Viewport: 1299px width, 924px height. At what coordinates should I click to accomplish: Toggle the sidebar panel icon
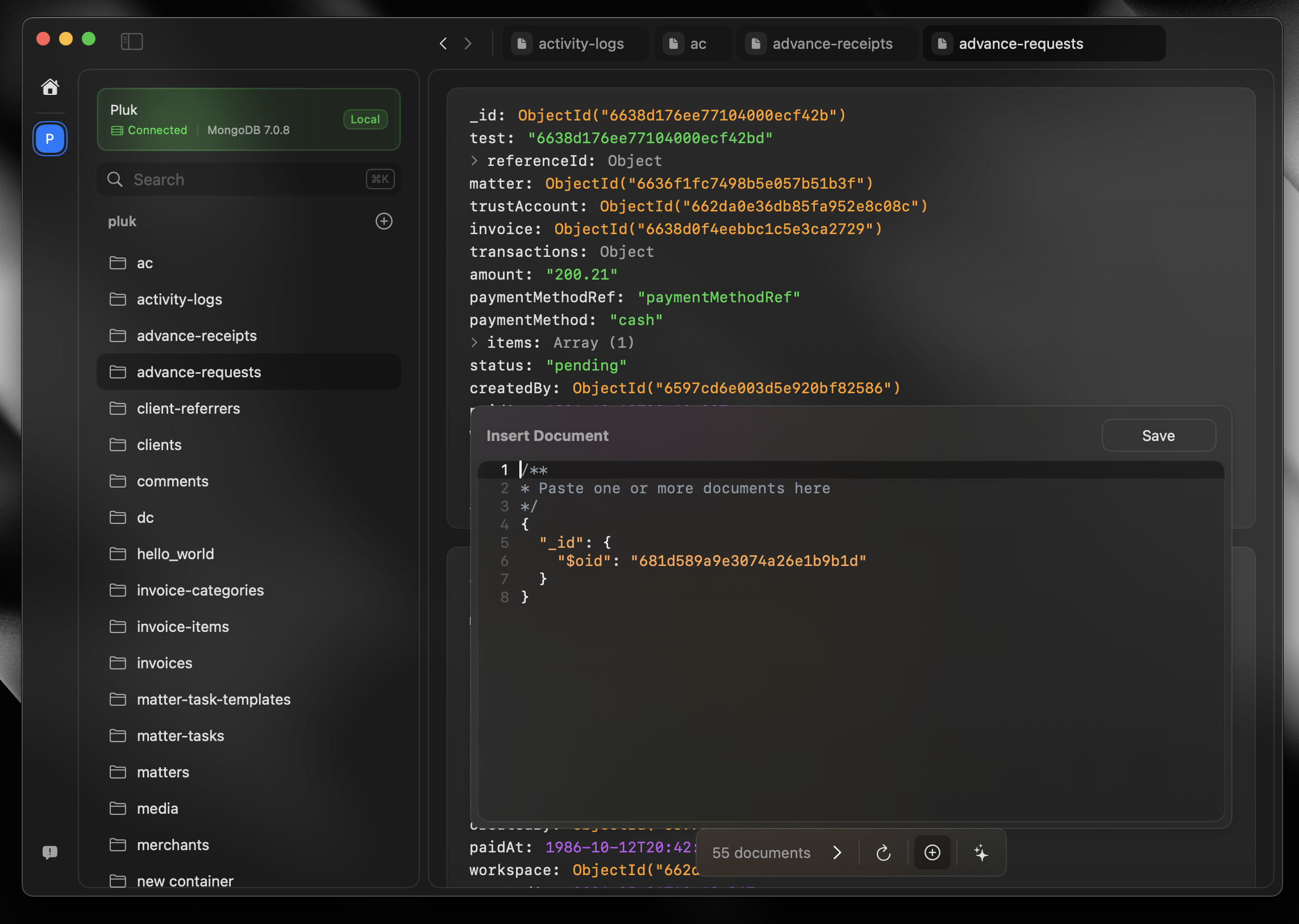[x=131, y=41]
